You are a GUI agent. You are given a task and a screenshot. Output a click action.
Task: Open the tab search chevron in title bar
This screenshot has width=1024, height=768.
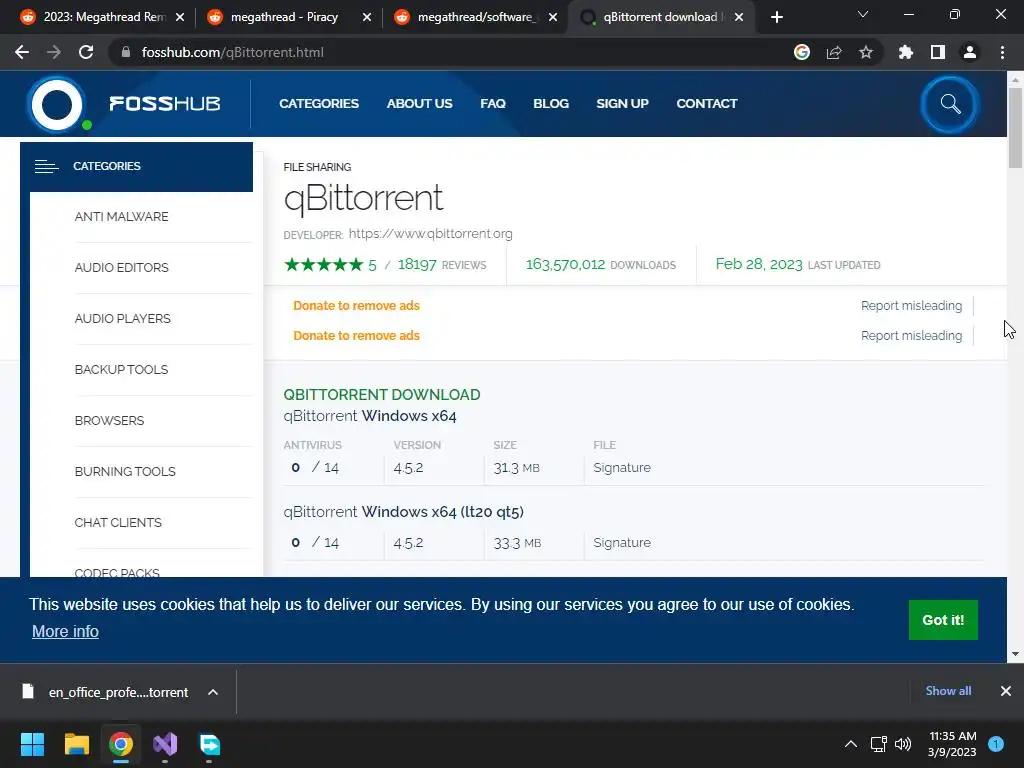pos(863,14)
